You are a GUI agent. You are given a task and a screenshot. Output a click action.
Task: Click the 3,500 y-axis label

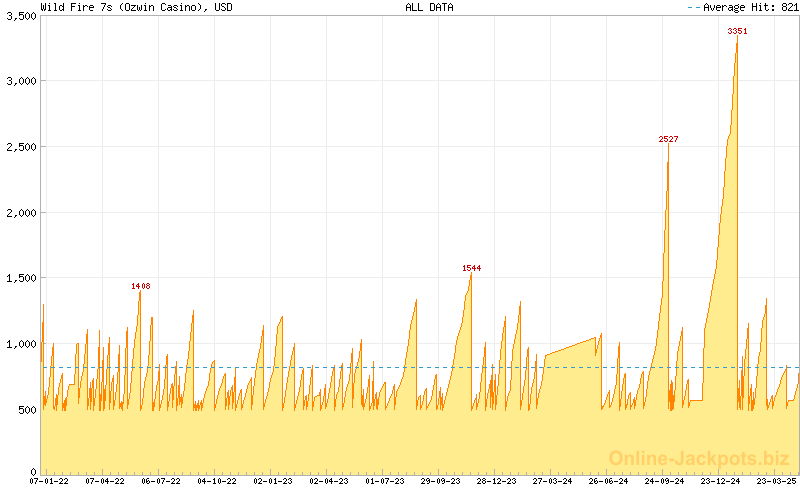pos(20,15)
